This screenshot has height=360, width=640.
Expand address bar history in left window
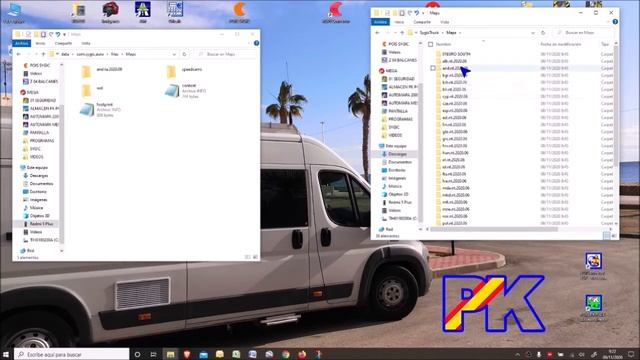174,54
